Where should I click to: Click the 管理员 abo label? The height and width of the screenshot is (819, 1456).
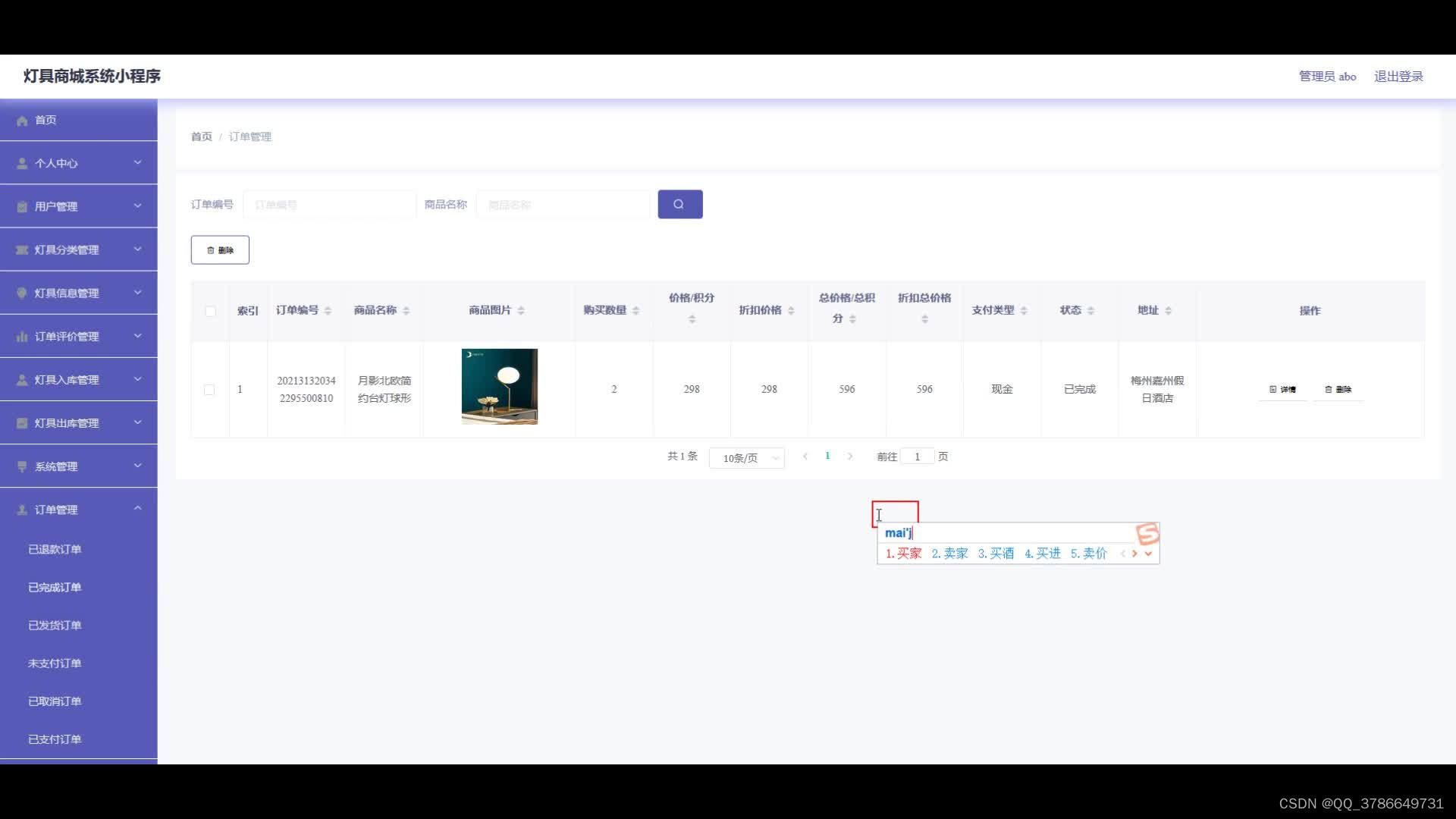[x=1327, y=77]
